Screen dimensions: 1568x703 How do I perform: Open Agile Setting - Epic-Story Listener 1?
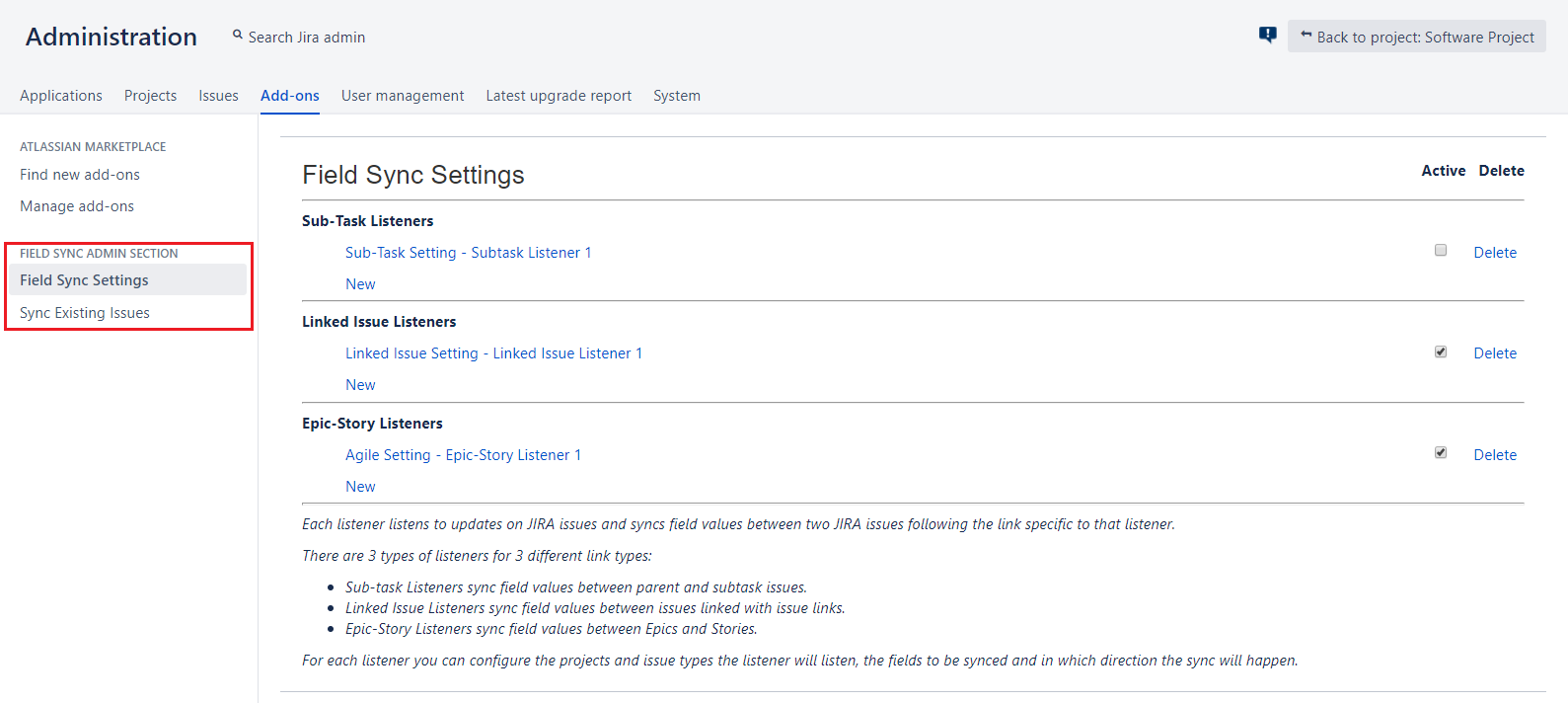463,455
